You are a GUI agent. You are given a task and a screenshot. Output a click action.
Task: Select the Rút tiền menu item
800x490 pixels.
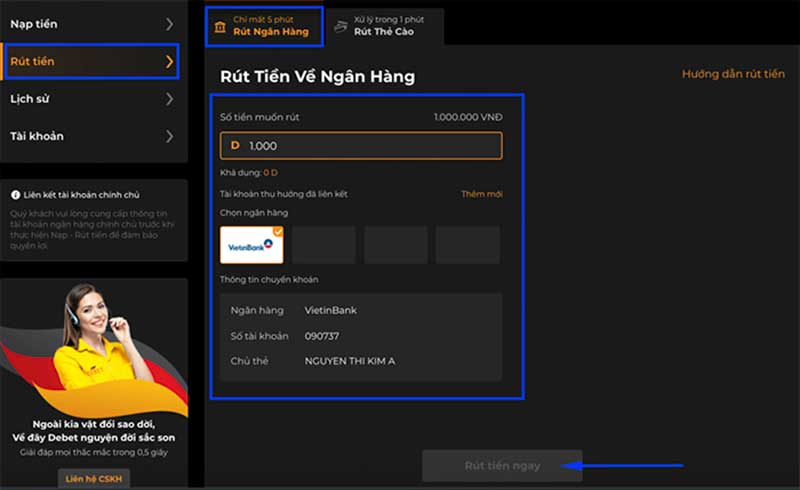point(93,61)
